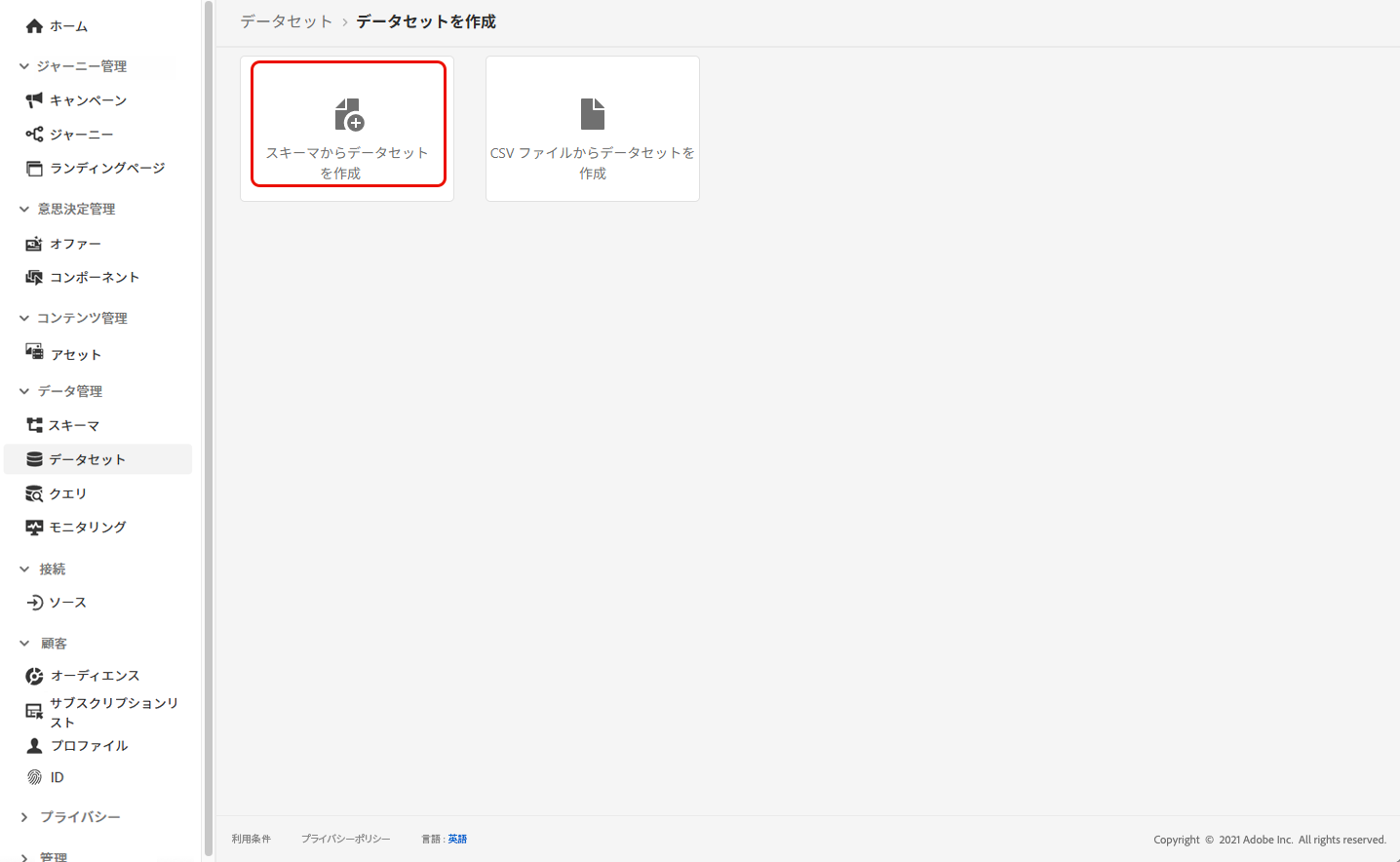The height and width of the screenshot is (862, 1400).
Task: Open クエリ menu item
Action: tap(68, 493)
